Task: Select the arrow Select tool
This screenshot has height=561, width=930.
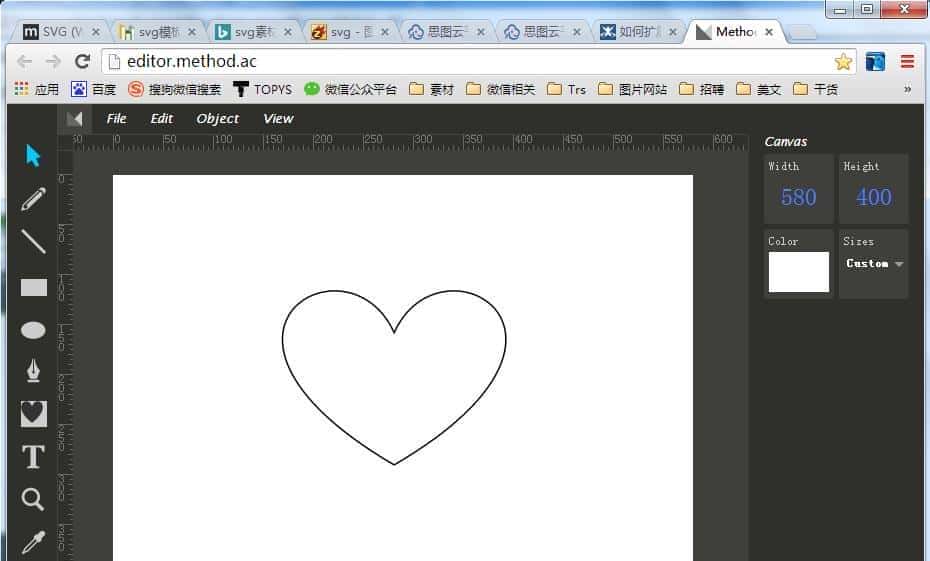Action: click(33, 156)
